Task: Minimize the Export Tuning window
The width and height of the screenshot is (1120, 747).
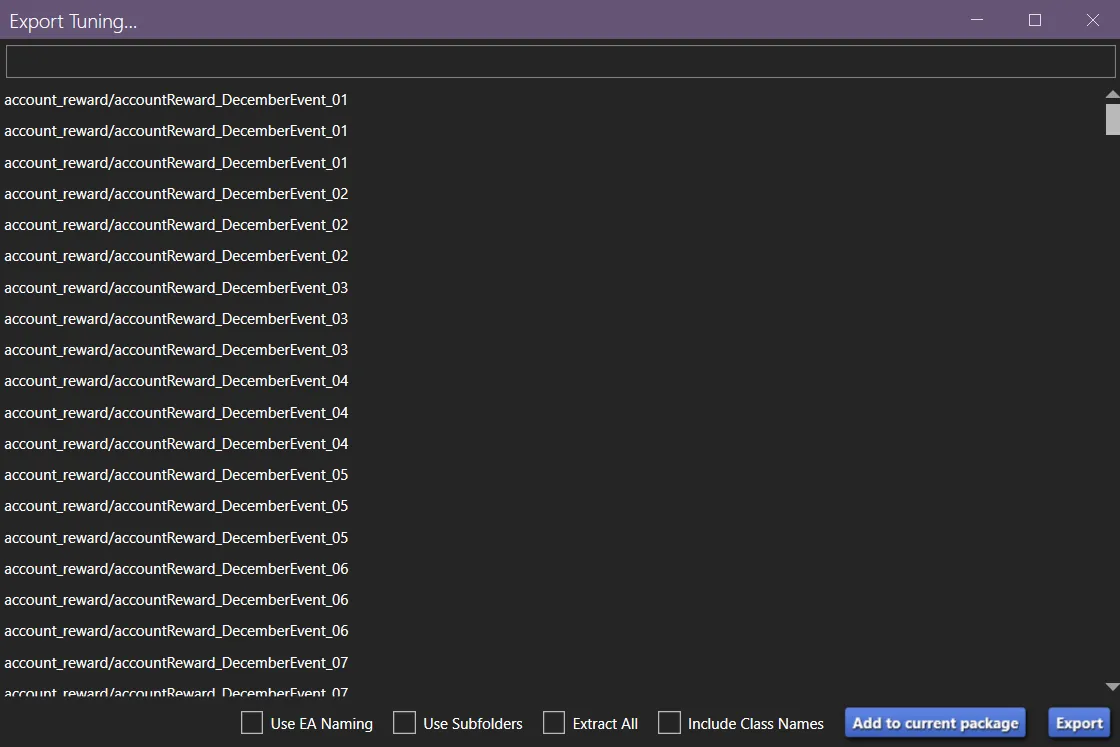Action: [x=976, y=20]
